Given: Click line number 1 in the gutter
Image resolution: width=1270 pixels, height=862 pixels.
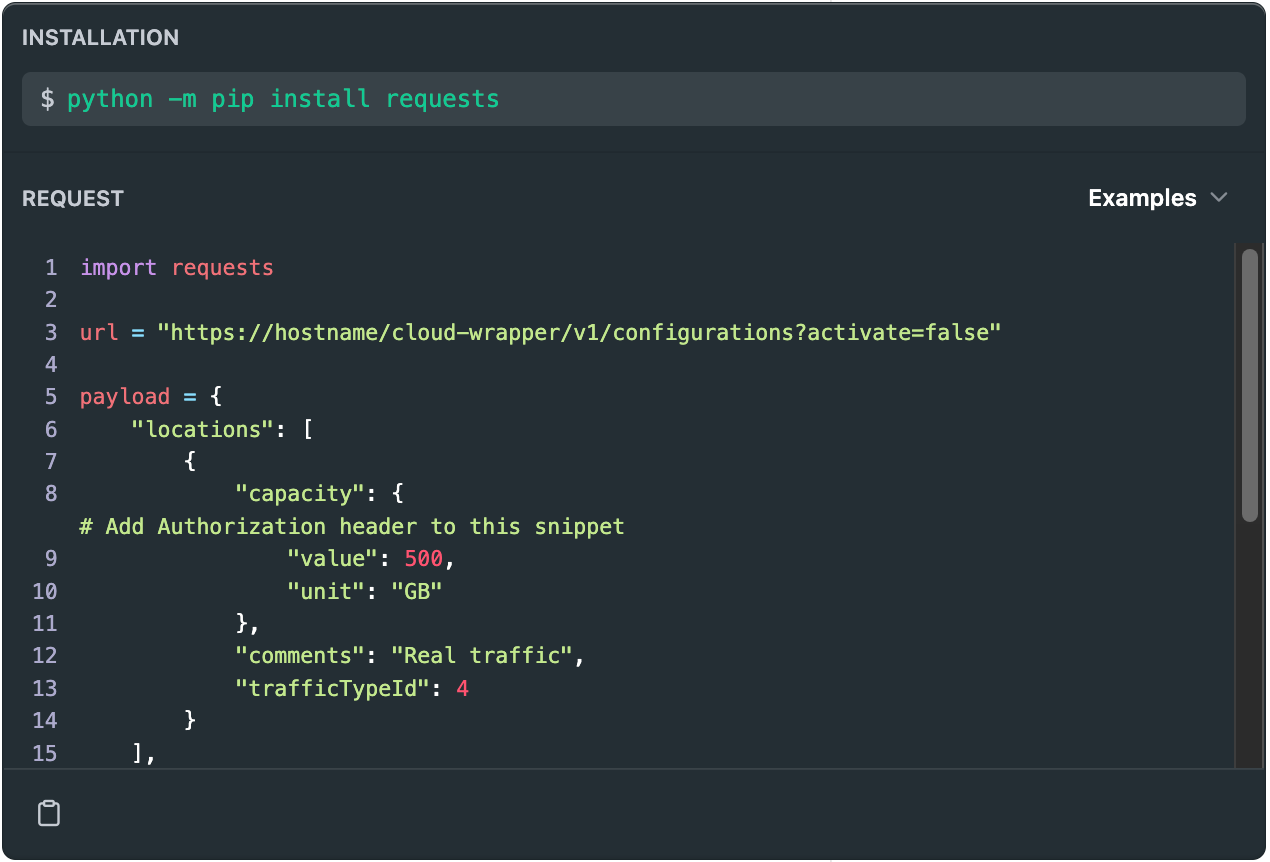Looking at the screenshot, I should 51,268.
